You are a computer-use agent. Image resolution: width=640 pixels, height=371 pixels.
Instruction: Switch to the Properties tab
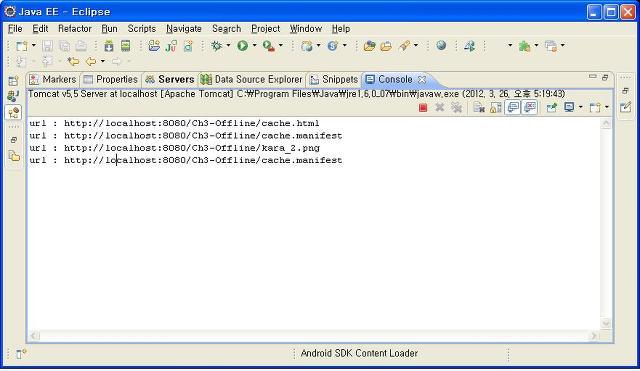tap(111, 79)
